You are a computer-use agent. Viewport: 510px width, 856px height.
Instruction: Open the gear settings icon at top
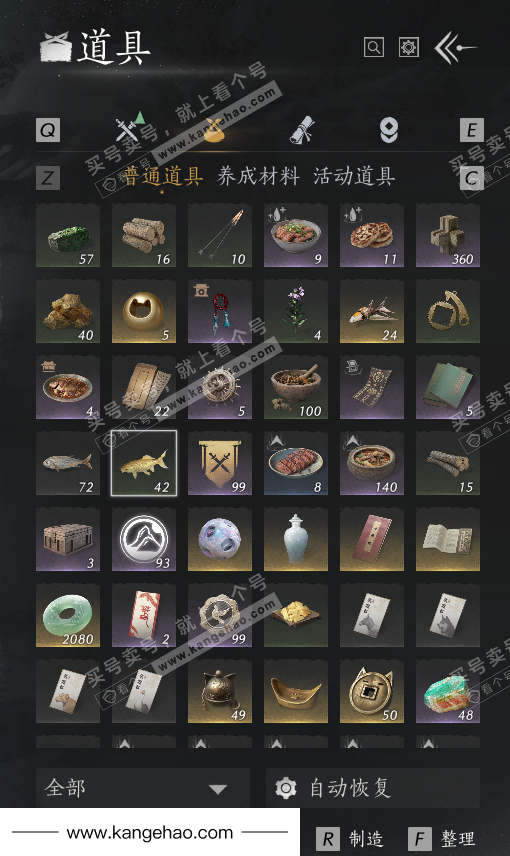pos(408,47)
